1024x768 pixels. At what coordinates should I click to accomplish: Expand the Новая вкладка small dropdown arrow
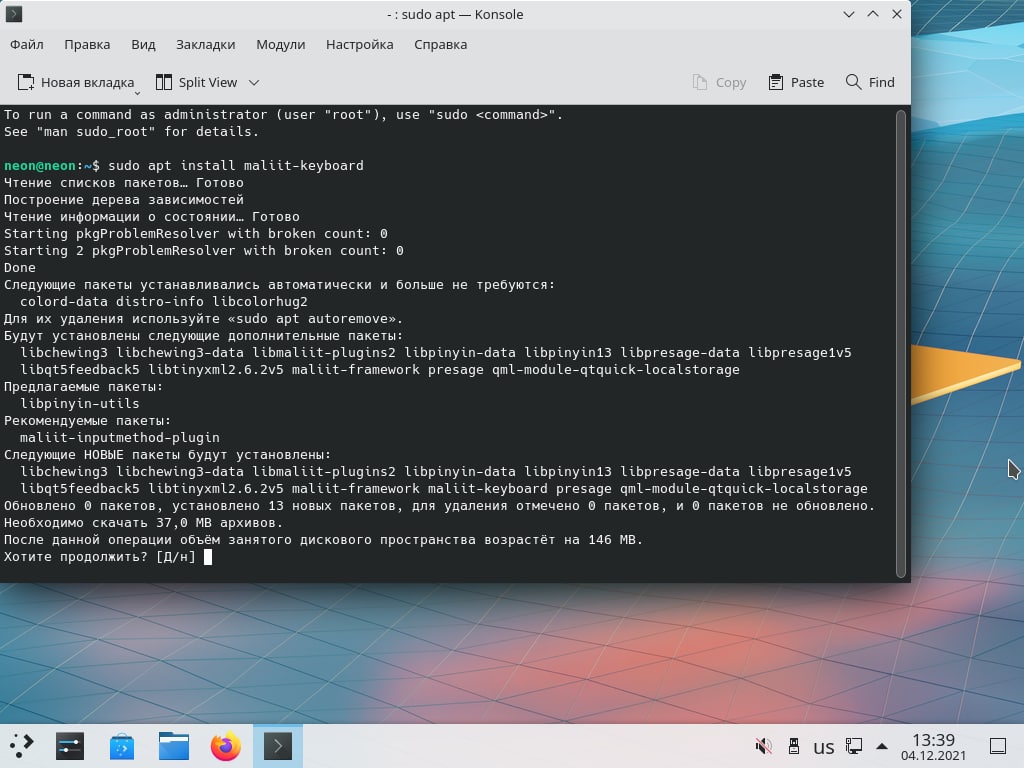click(137, 93)
